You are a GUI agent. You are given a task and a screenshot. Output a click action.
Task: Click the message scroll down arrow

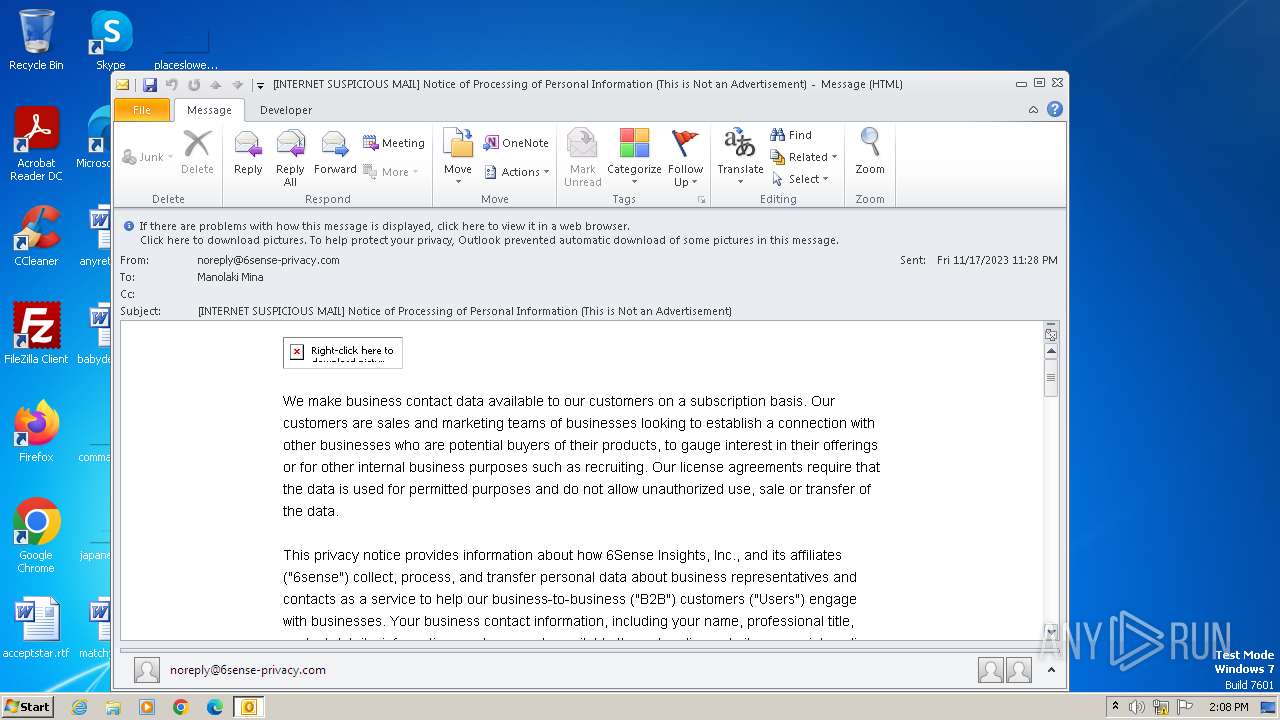coord(1051,631)
